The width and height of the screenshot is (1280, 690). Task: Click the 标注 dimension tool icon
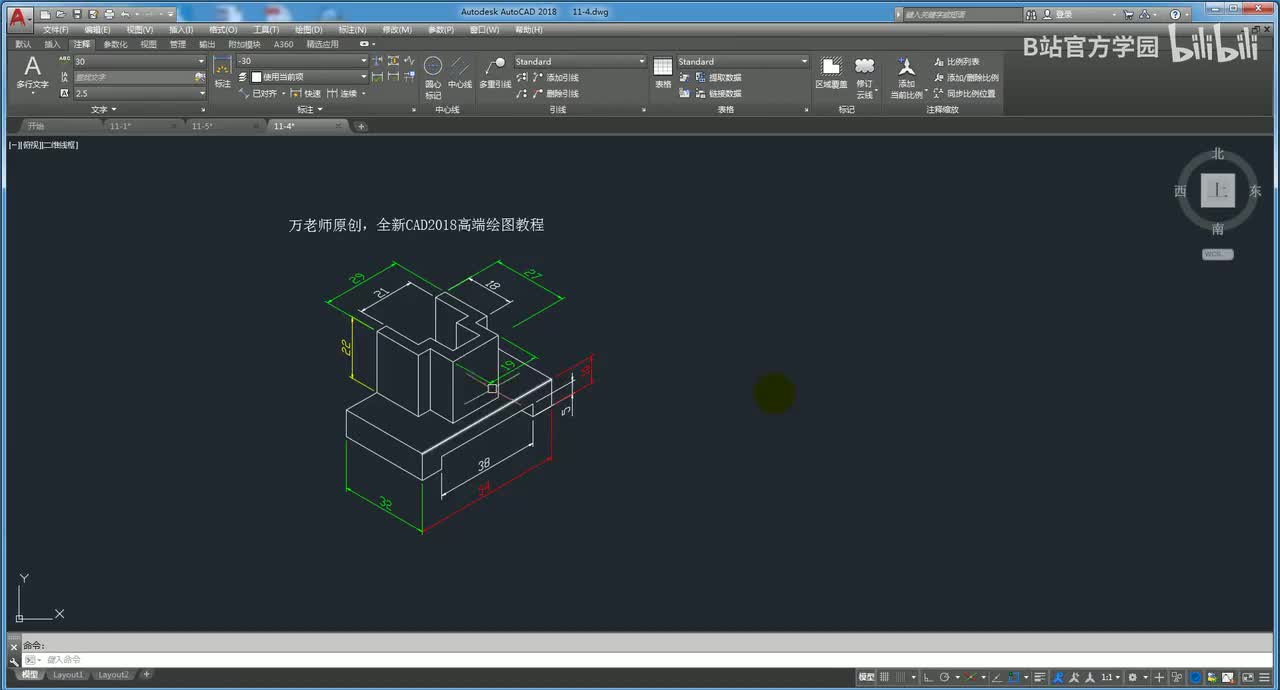point(222,72)
